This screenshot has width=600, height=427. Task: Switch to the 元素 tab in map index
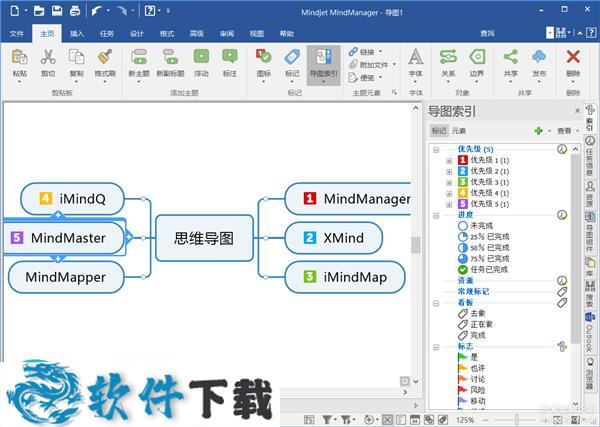coord(458,131)
